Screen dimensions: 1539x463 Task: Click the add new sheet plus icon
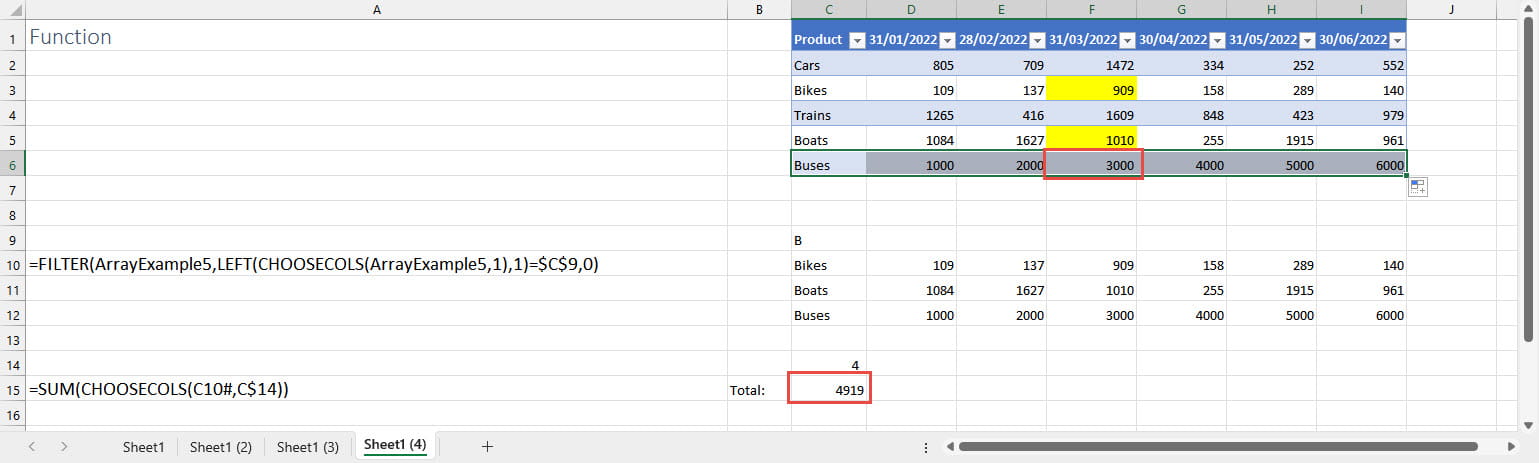[487, 446]
